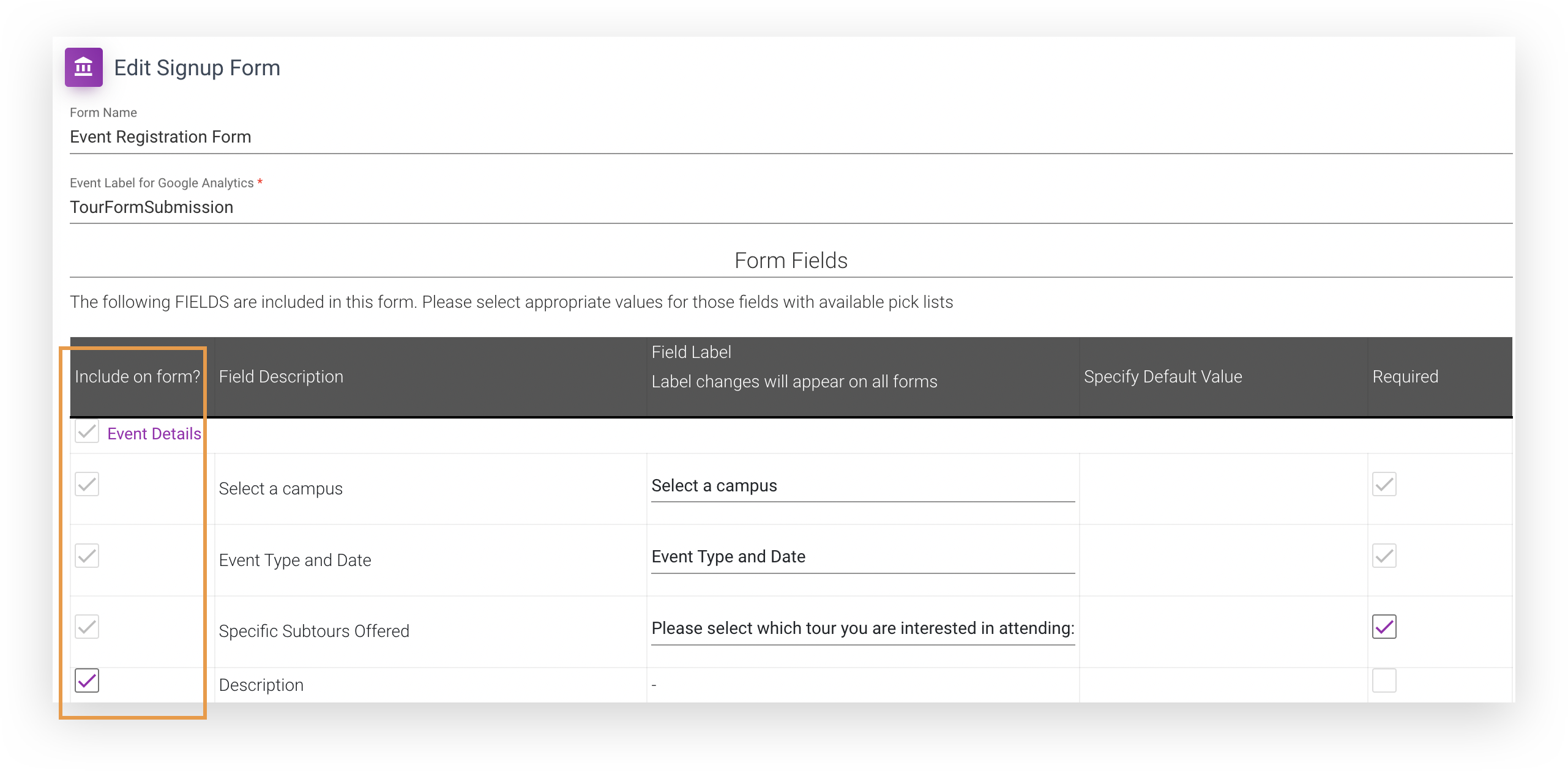The width and height of the screenshot is (1568, 771).
Task: Click the tour interest label input field
Action: coord(857,628)
